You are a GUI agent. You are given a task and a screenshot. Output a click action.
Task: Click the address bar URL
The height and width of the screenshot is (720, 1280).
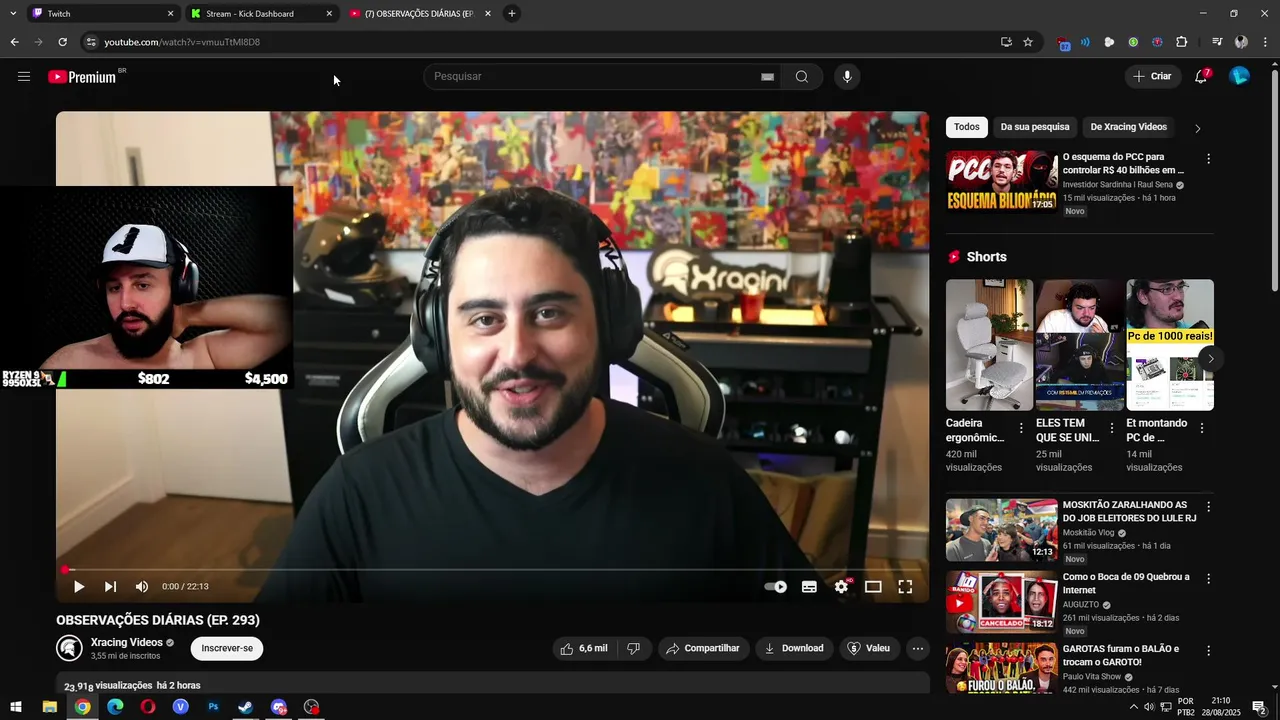(182, 42)
